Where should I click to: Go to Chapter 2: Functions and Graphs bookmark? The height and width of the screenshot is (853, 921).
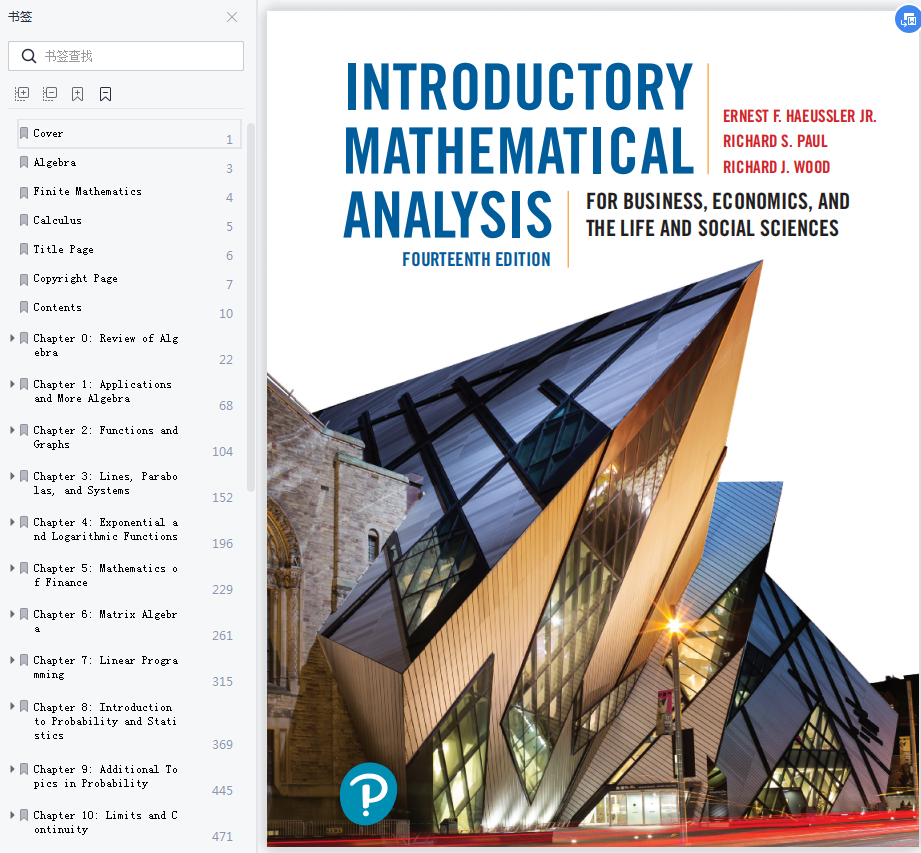click(x=106, y=437)
